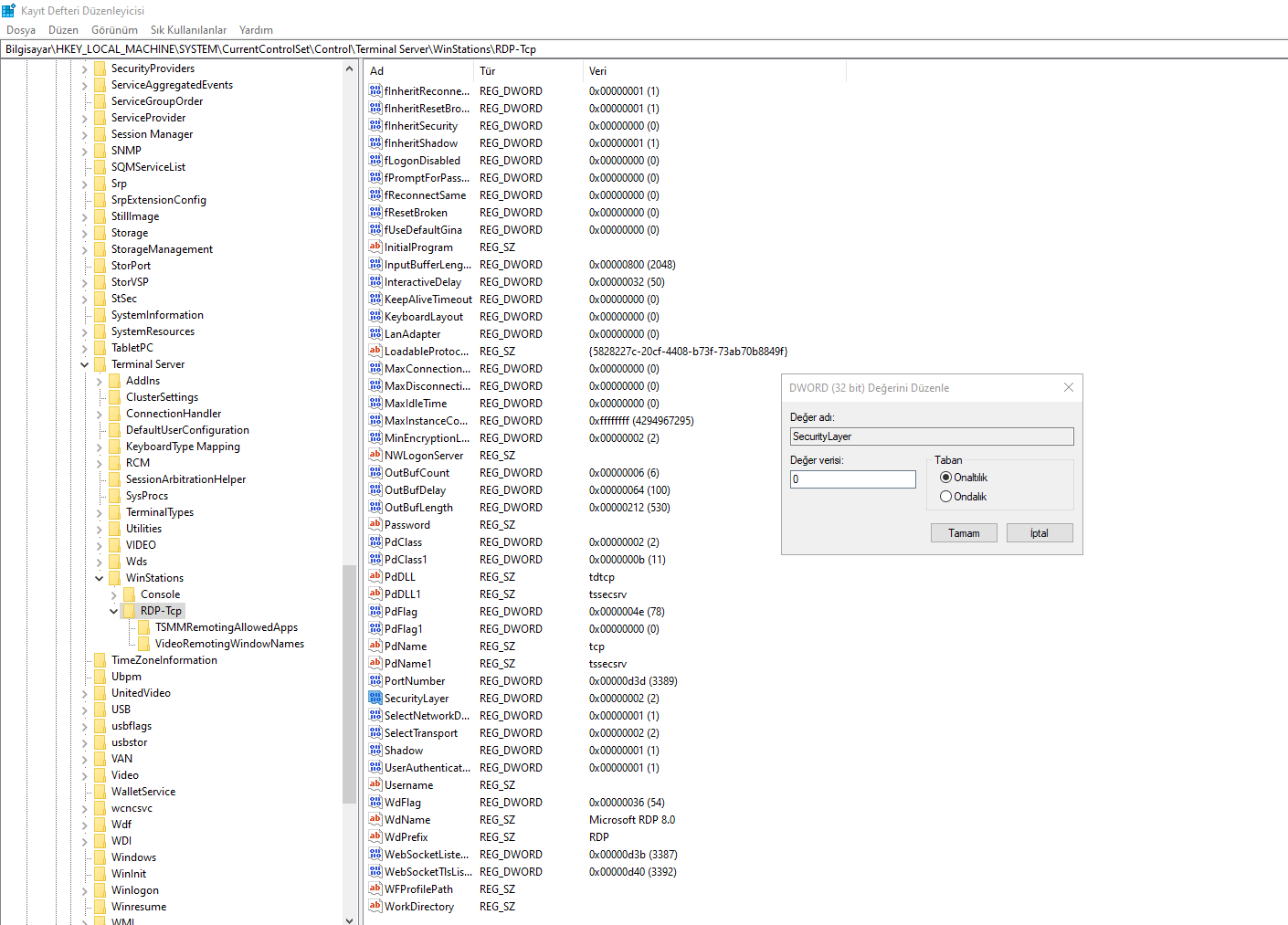Open the Dosya menu
1288x925 pixels.
[x=21, y=30]
